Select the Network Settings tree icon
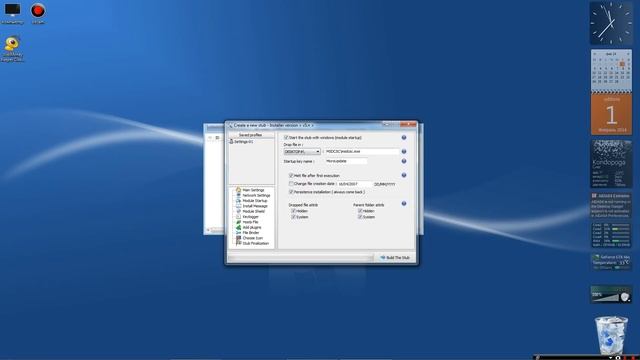This screenshot has width=640, height=360. click(x=238, y=196)
